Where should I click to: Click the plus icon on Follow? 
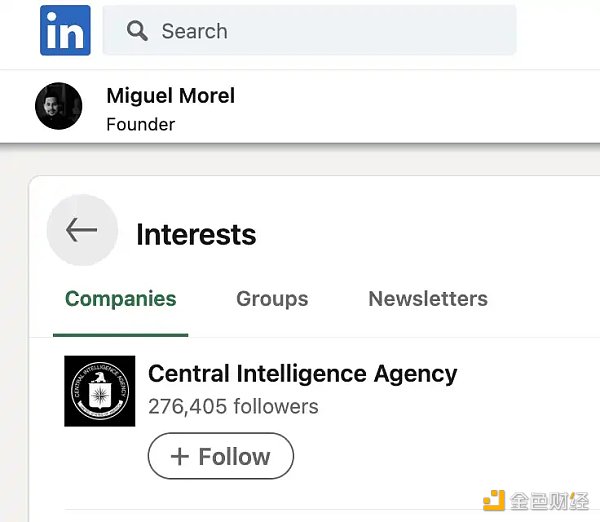180,457
